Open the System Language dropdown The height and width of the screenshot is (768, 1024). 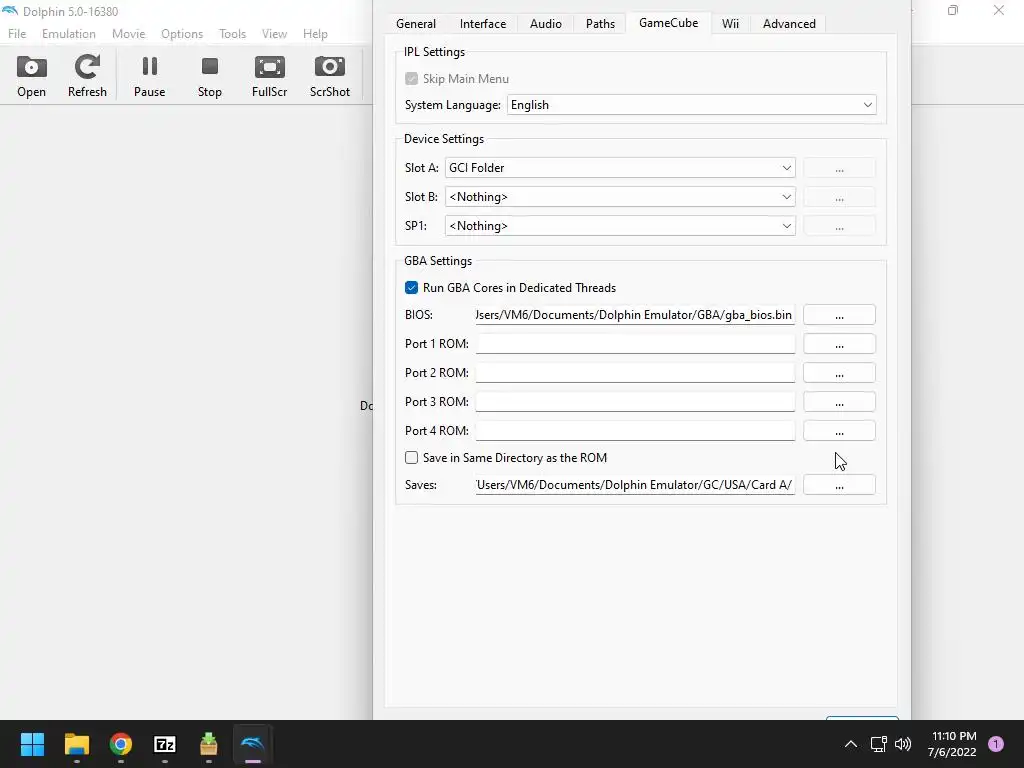point(692,105)
